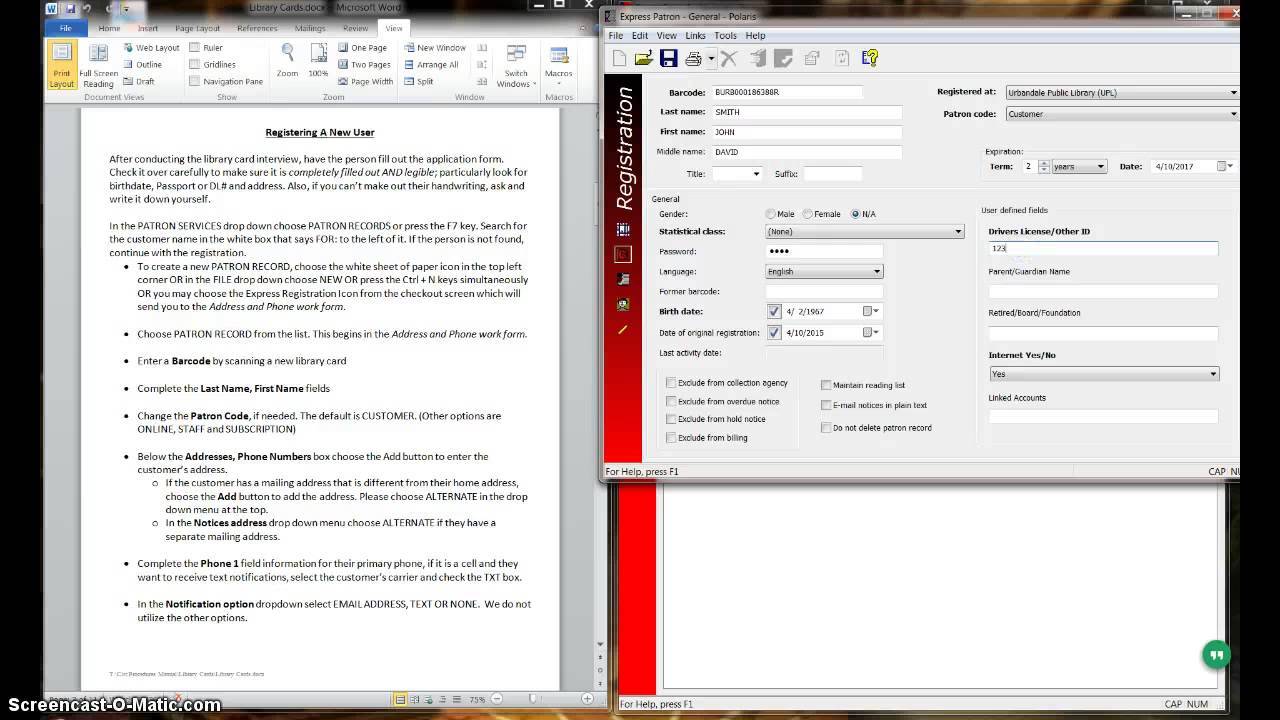Viewport: 1280px width, 720px height.
Task: Save the patron record with the floppy disk icon
Action: click(668, 59)
